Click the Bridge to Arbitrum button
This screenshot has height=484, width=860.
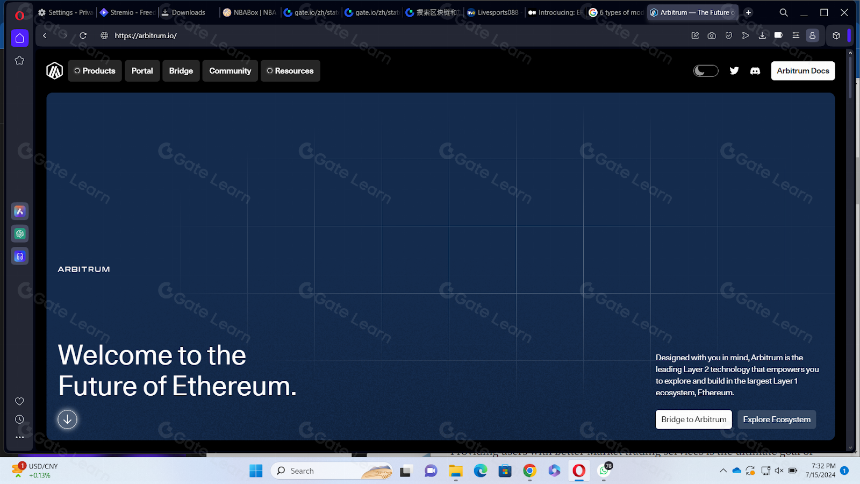(693, 419)
